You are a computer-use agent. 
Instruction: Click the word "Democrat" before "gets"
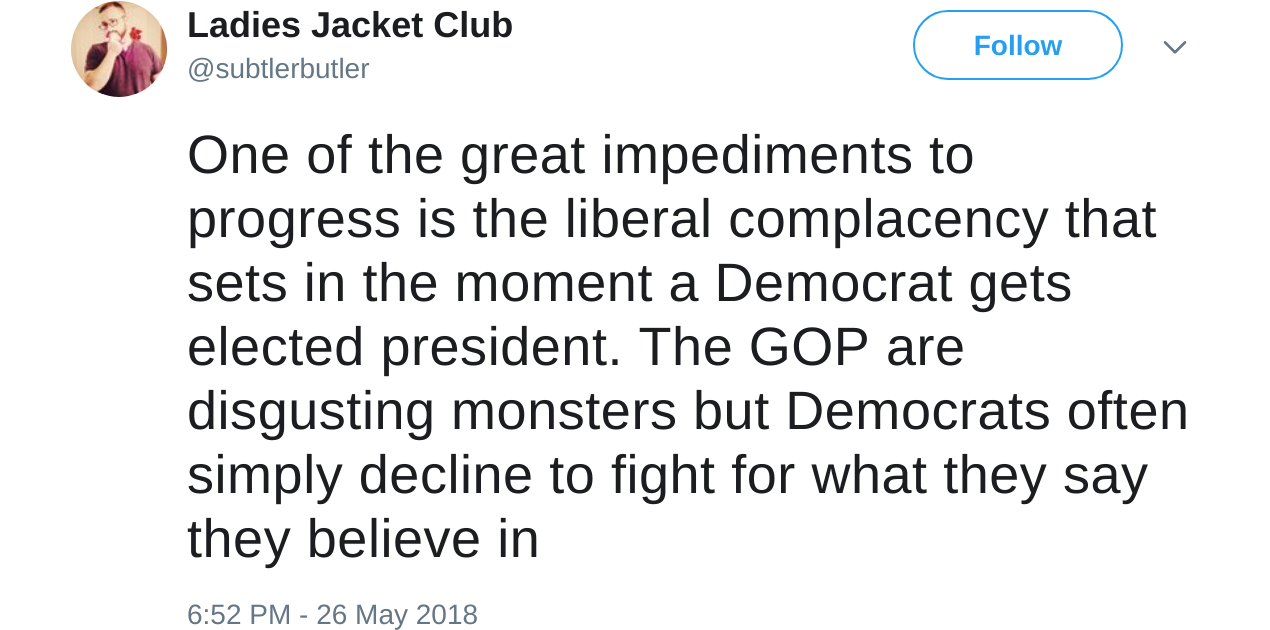click(833, 284)
